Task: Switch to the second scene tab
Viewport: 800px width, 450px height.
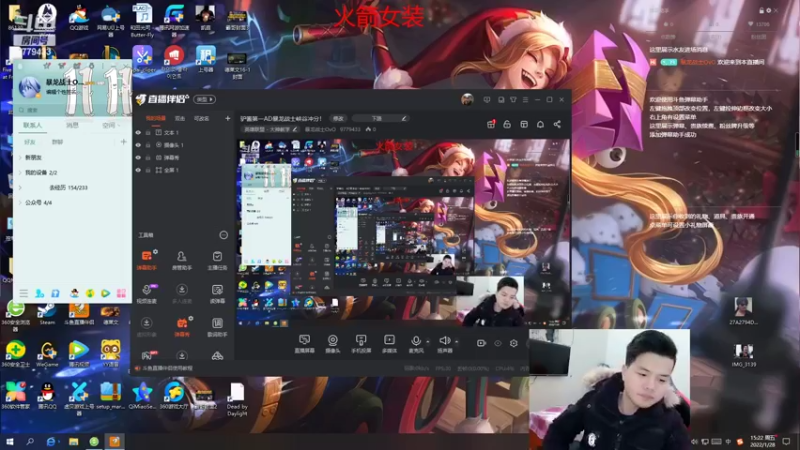Action: (x=180, y=118)
